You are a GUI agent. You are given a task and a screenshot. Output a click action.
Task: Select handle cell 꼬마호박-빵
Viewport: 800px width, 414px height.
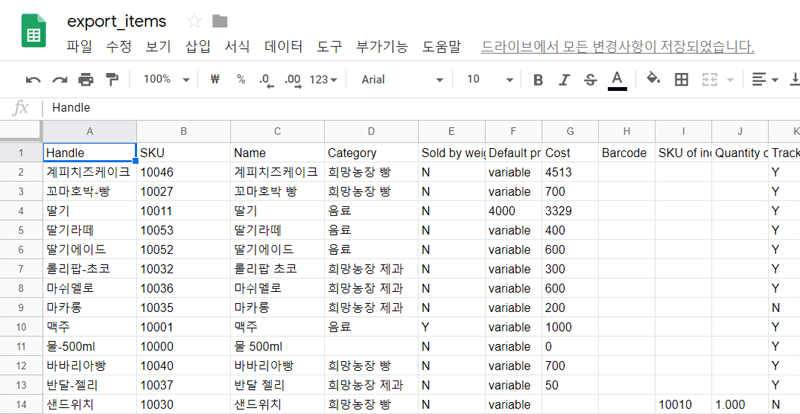pos(90,192)
